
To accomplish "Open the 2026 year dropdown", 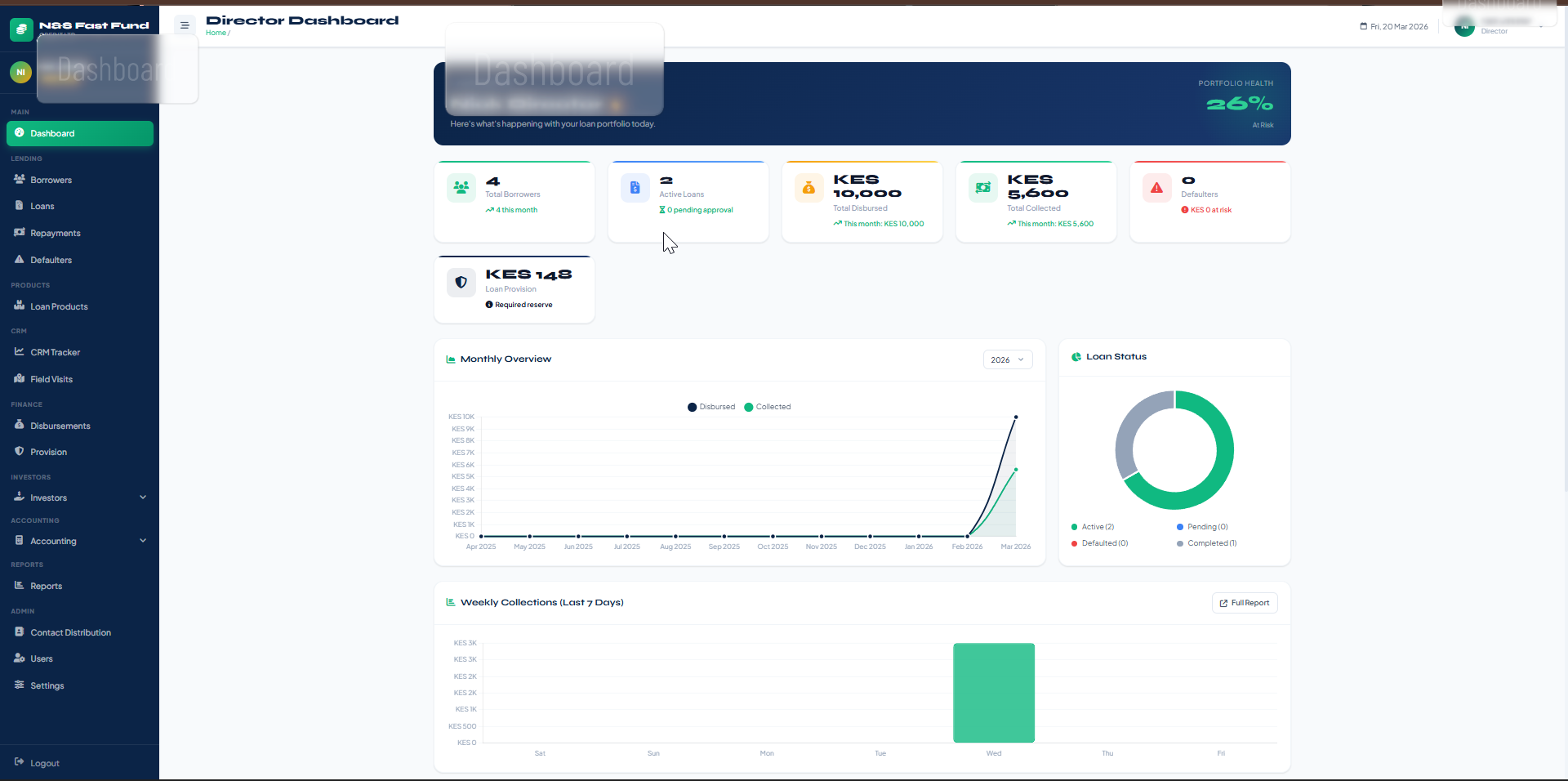I will coord(1007,360).
